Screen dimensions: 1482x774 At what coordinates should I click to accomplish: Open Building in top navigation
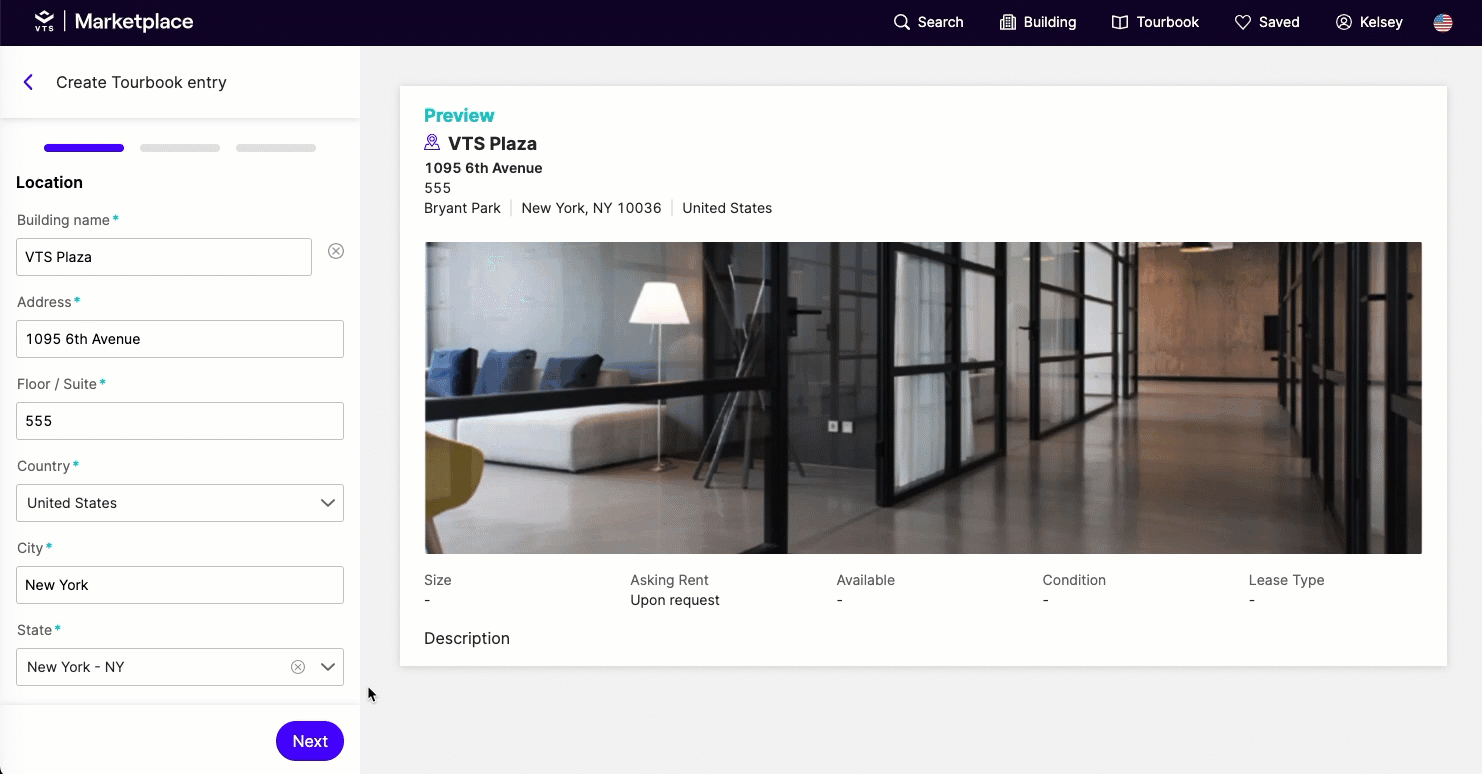[1038, 22]
